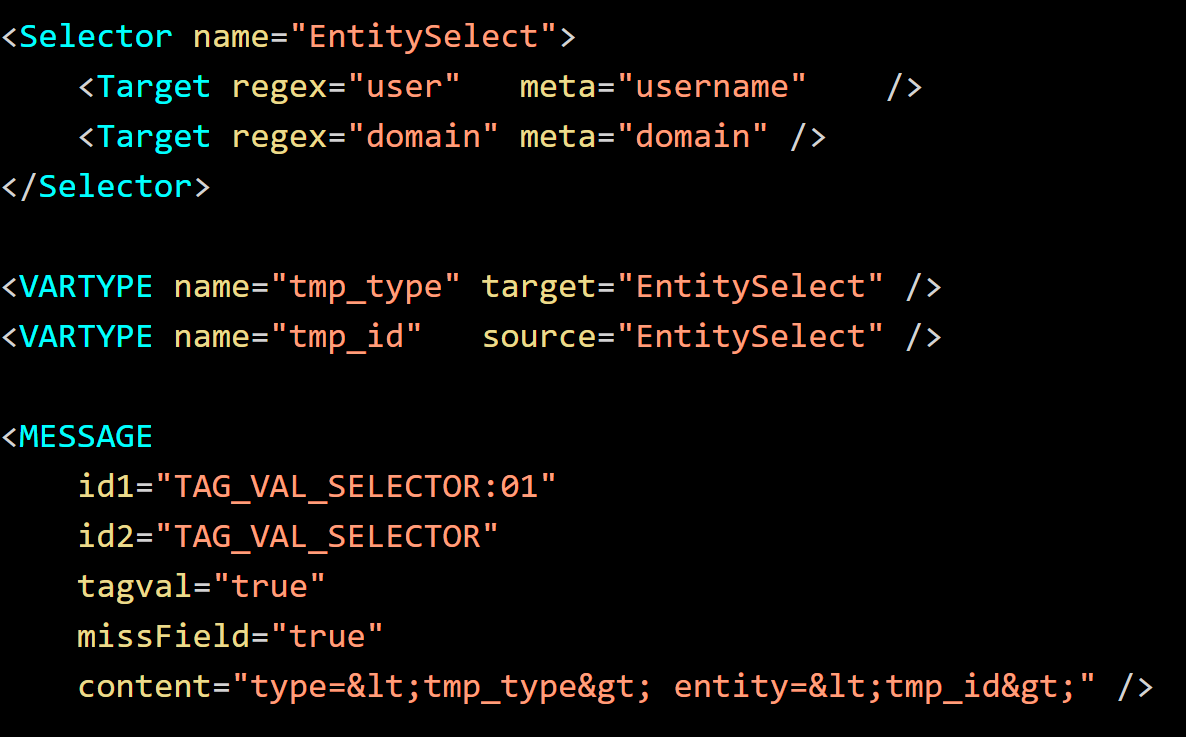Click the source attribute in VARTYPE
1186x737 pixels.
(x=539, y=337)
